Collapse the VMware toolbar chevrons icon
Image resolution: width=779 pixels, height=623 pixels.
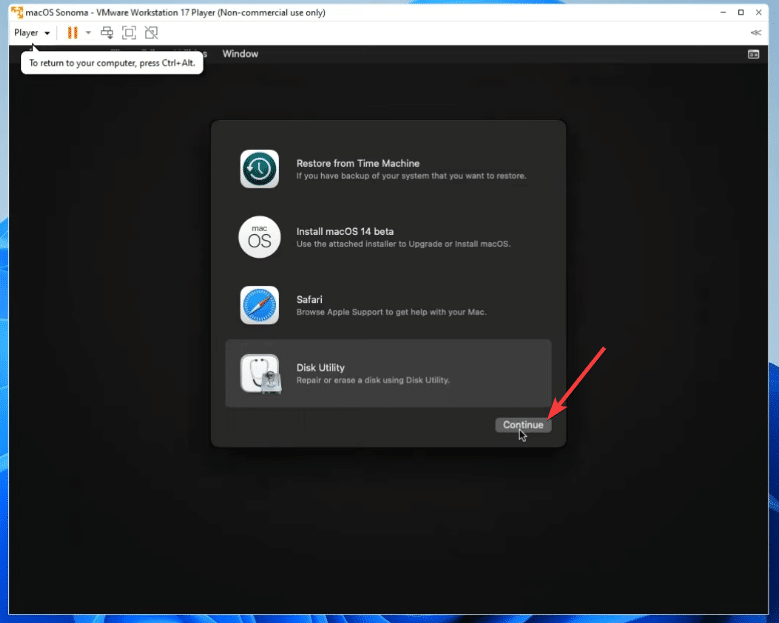(756, 33)
